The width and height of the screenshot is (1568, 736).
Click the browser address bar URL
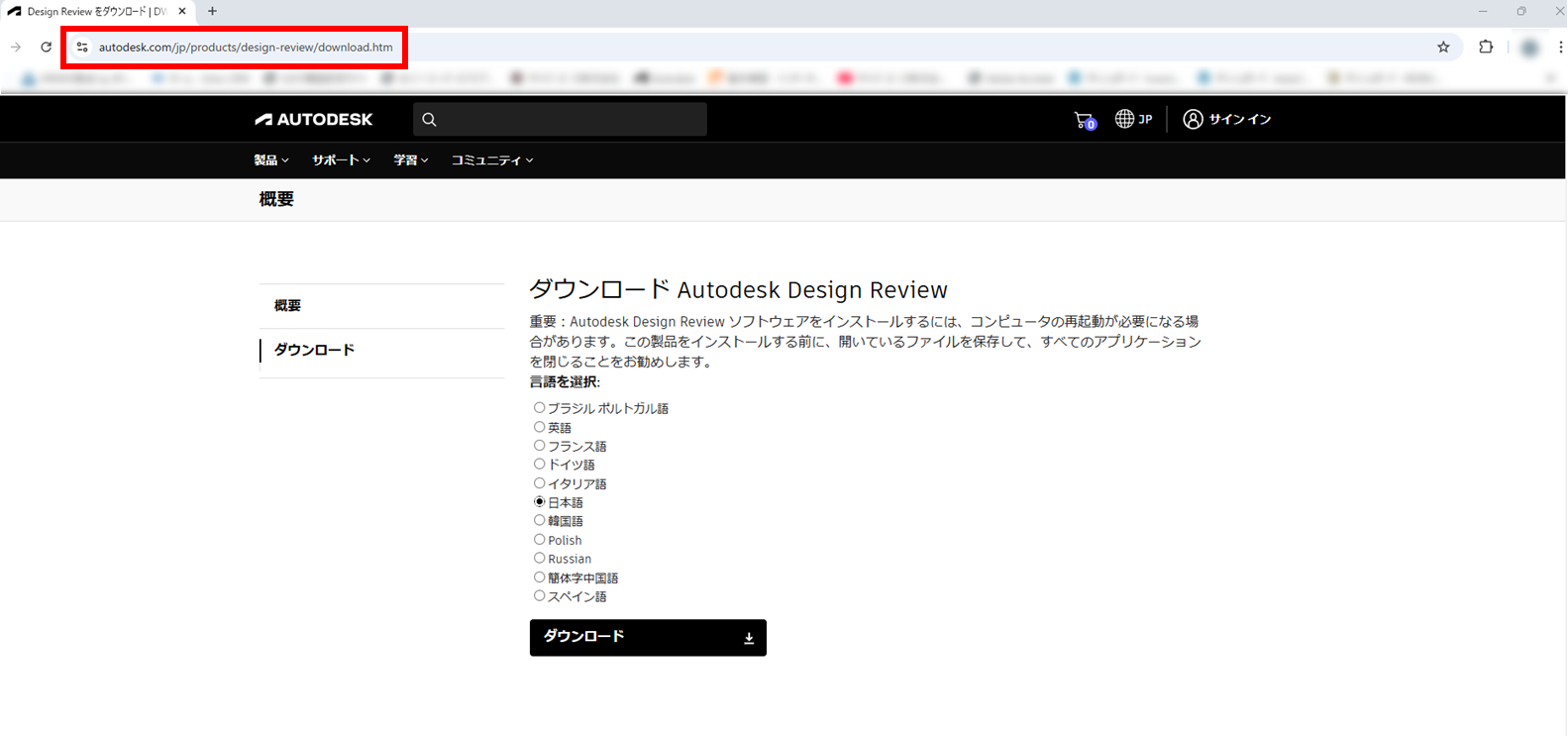click(x=246, y=48)
